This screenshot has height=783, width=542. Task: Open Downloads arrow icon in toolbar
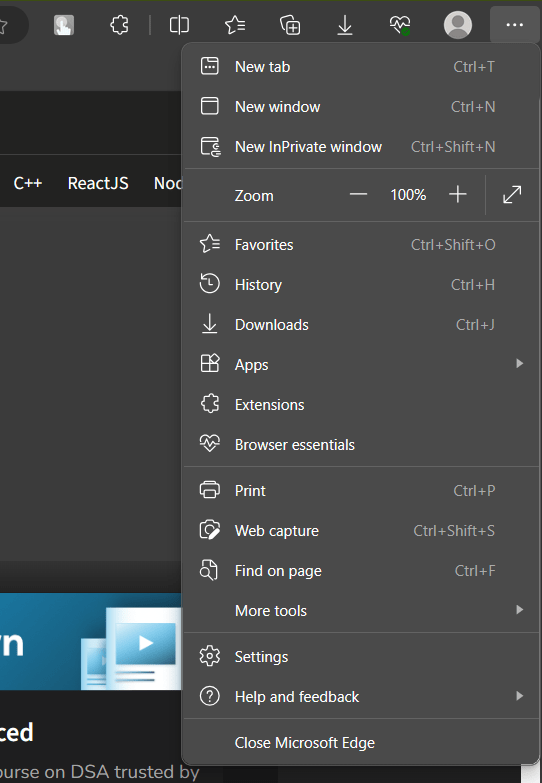(345, 25)
